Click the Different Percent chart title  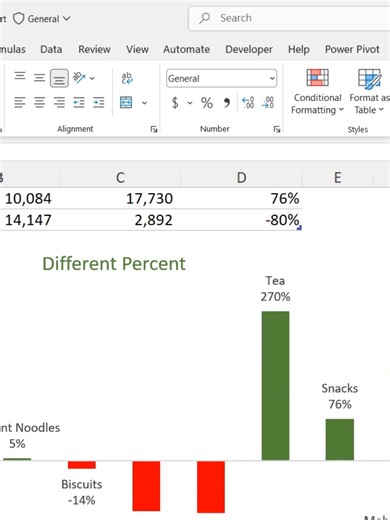(x=114, y=264)
